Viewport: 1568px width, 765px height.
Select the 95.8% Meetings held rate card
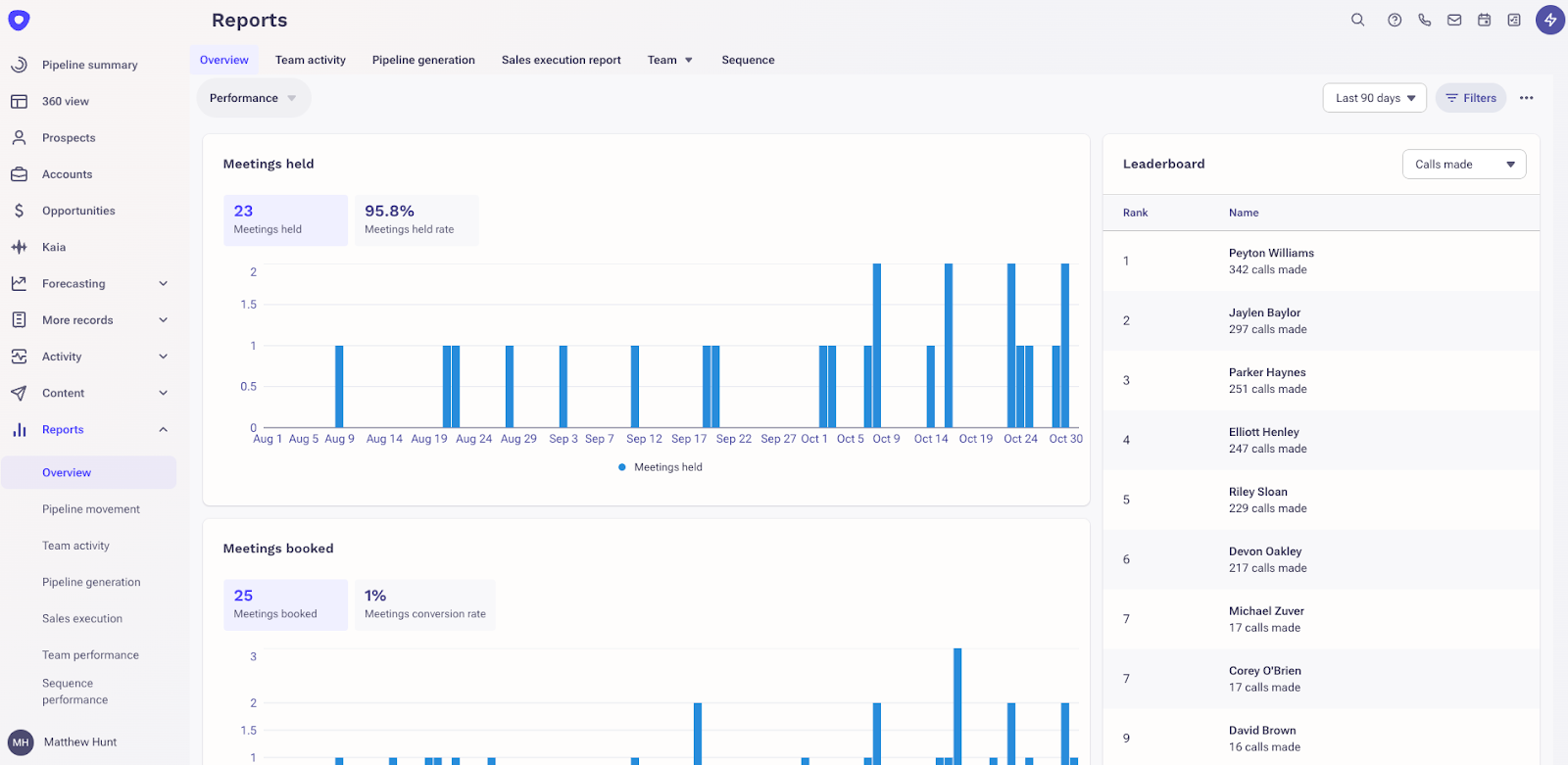click(x=416, y=219)
